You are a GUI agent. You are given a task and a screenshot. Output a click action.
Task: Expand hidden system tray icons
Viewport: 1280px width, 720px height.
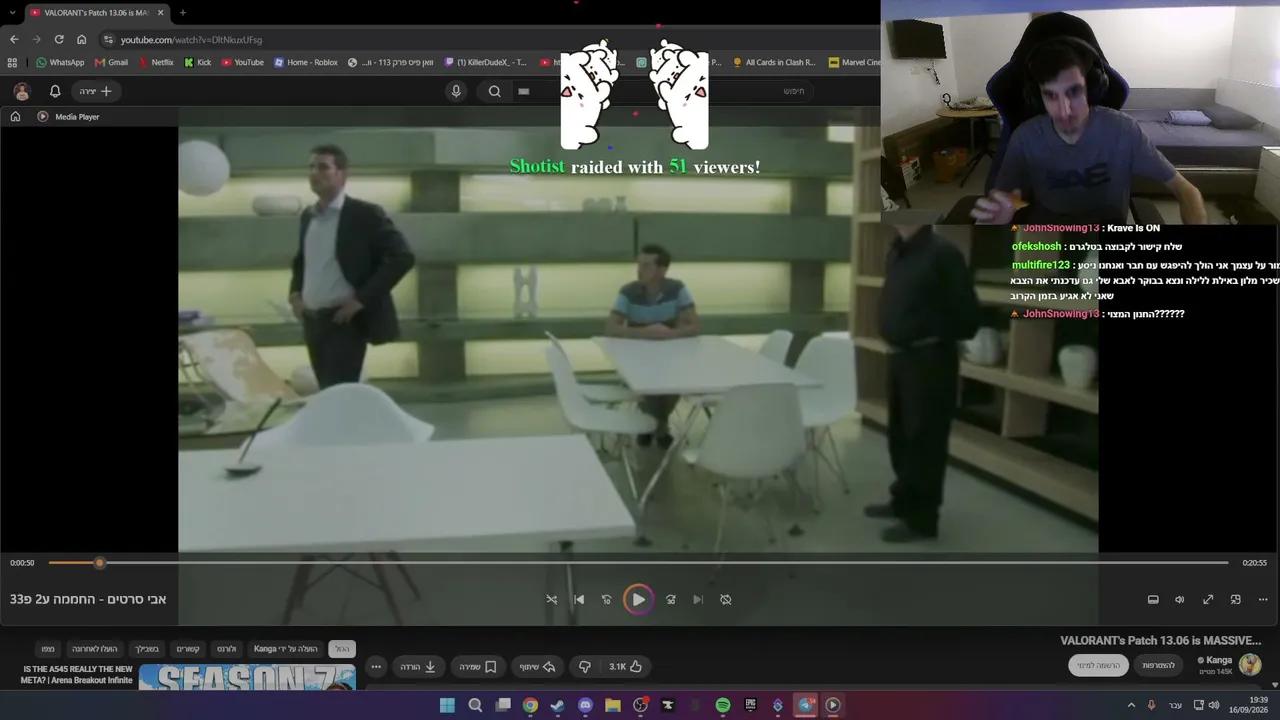point(1131,705)
